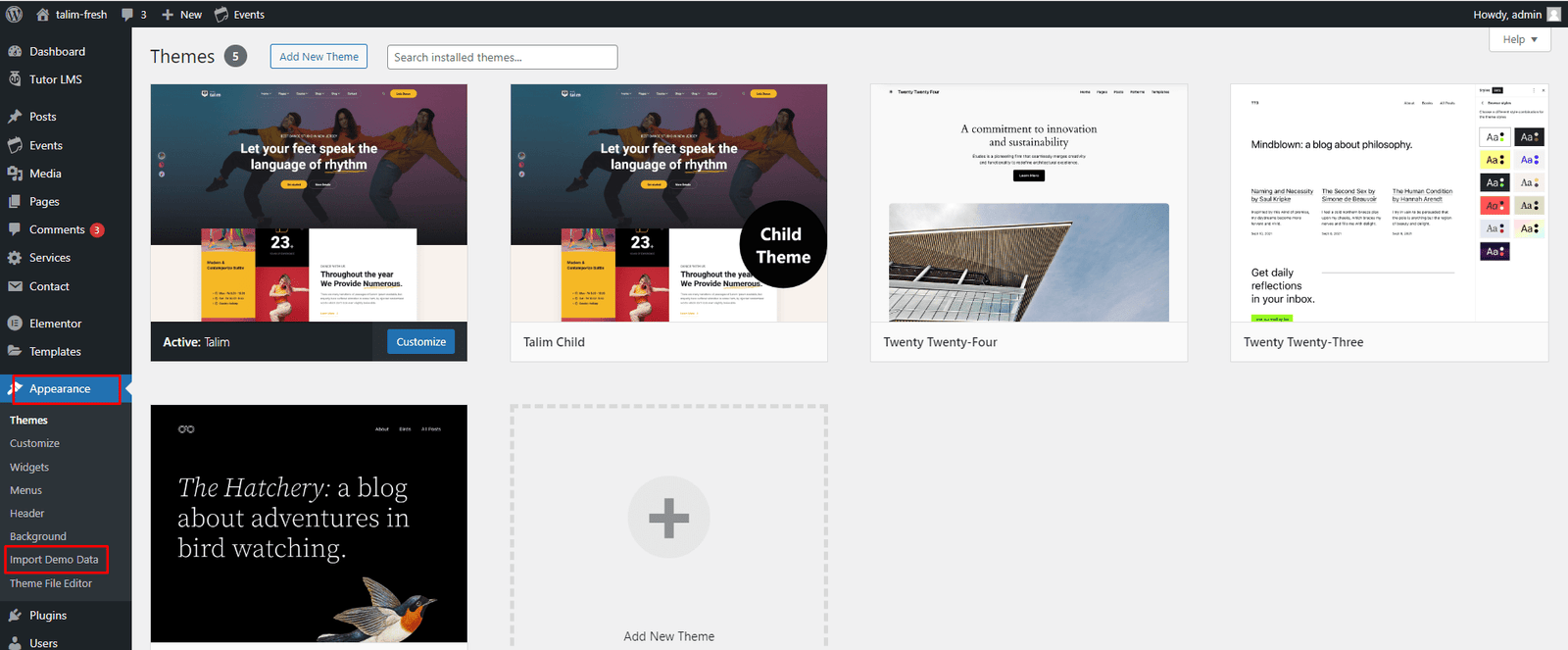Click the Elementor icon in sidebar

click(x=15, y=324)
